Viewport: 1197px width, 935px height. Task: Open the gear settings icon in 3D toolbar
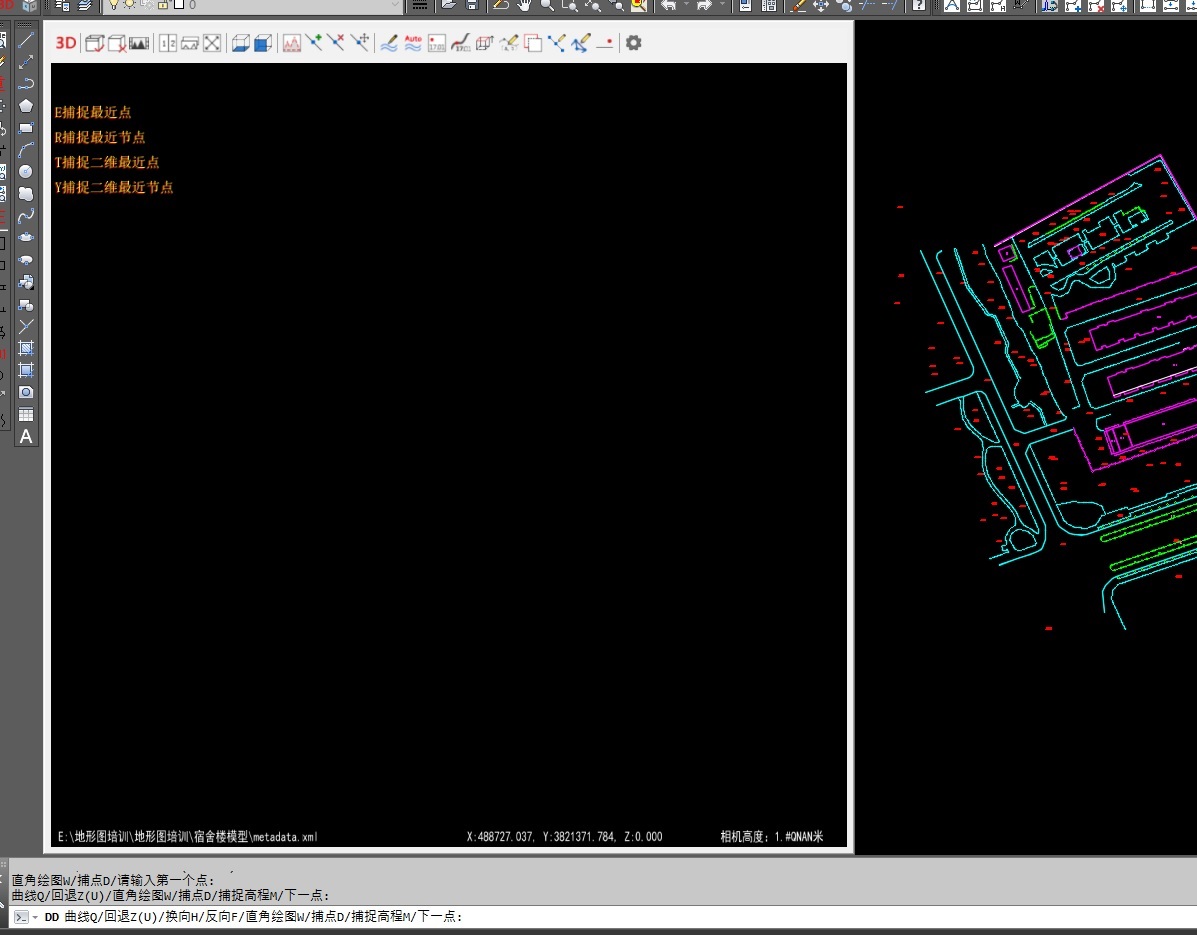coord(633,43)
